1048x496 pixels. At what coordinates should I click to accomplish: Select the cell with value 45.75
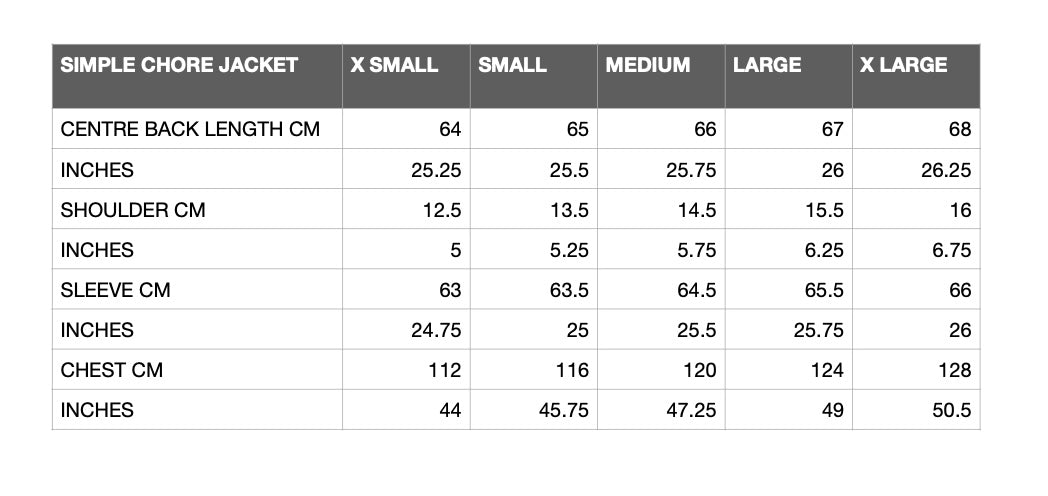534,409
